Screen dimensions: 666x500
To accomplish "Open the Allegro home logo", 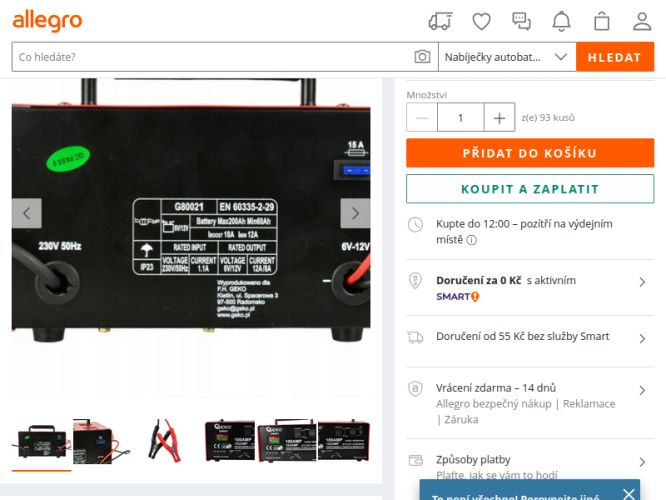I will (47, 21).
